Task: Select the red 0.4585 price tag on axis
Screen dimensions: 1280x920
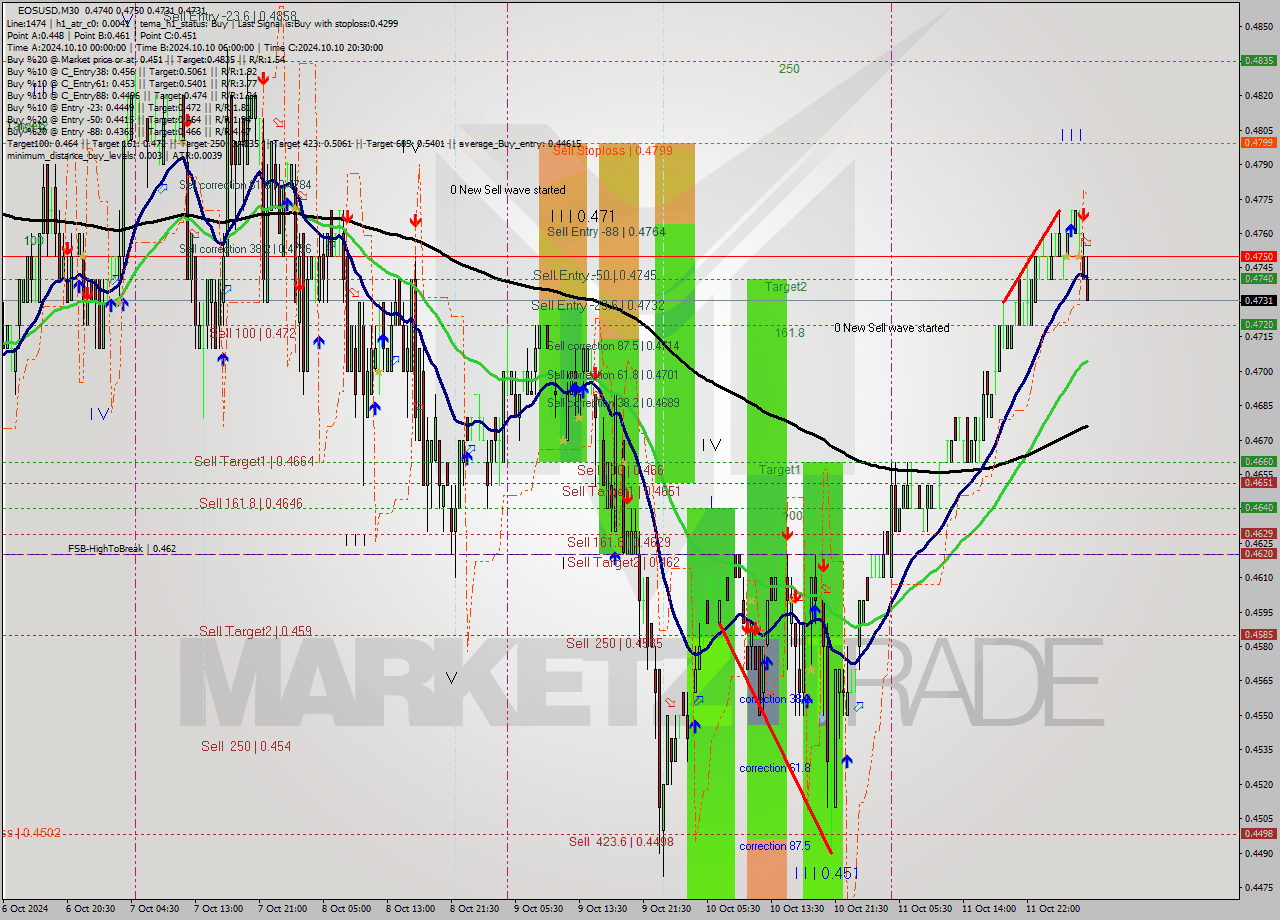Action: point(1257,634)
